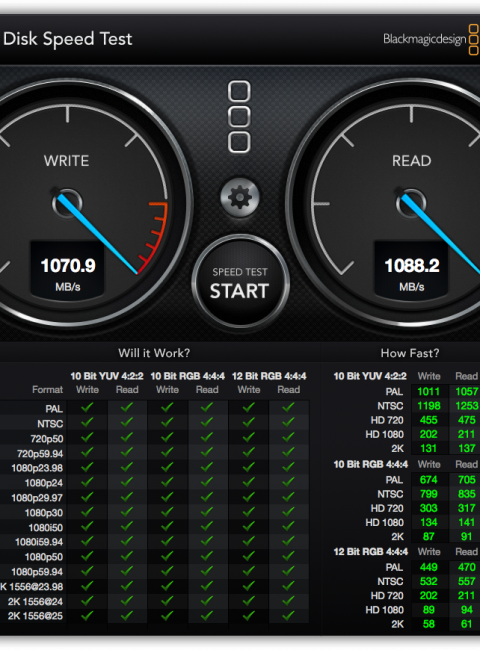Click the How Fast? heading
Screen dimensions: 480x650
(x=410, y=353)
